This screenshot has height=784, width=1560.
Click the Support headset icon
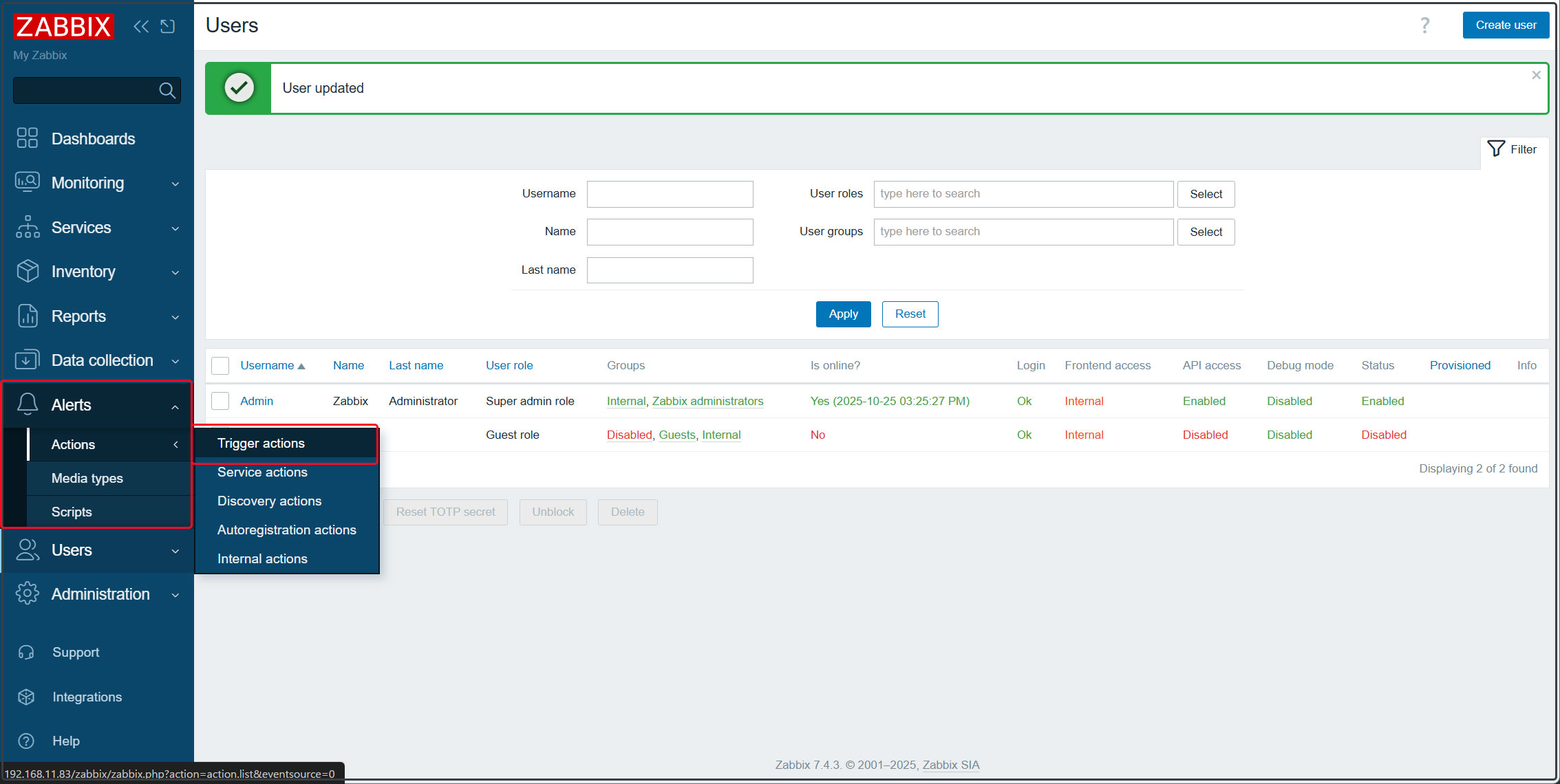26,652
